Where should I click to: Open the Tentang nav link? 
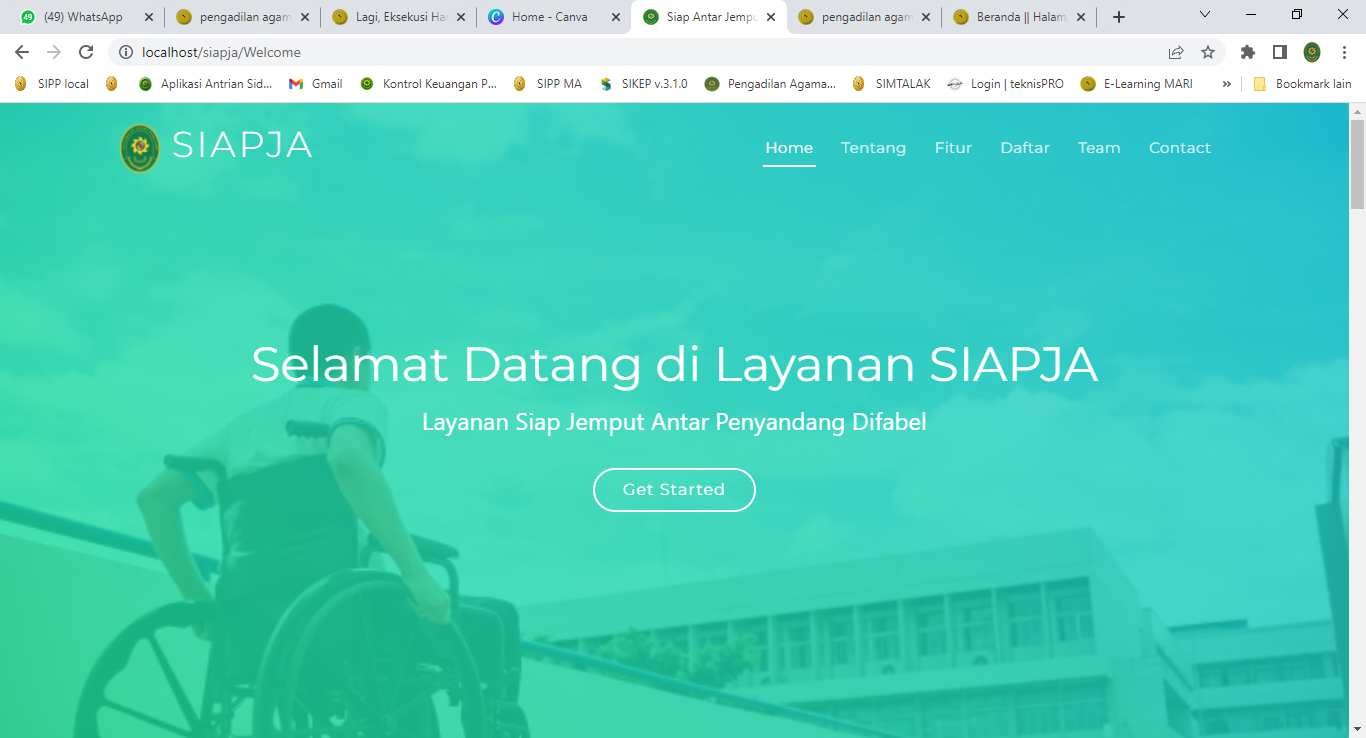873,148
